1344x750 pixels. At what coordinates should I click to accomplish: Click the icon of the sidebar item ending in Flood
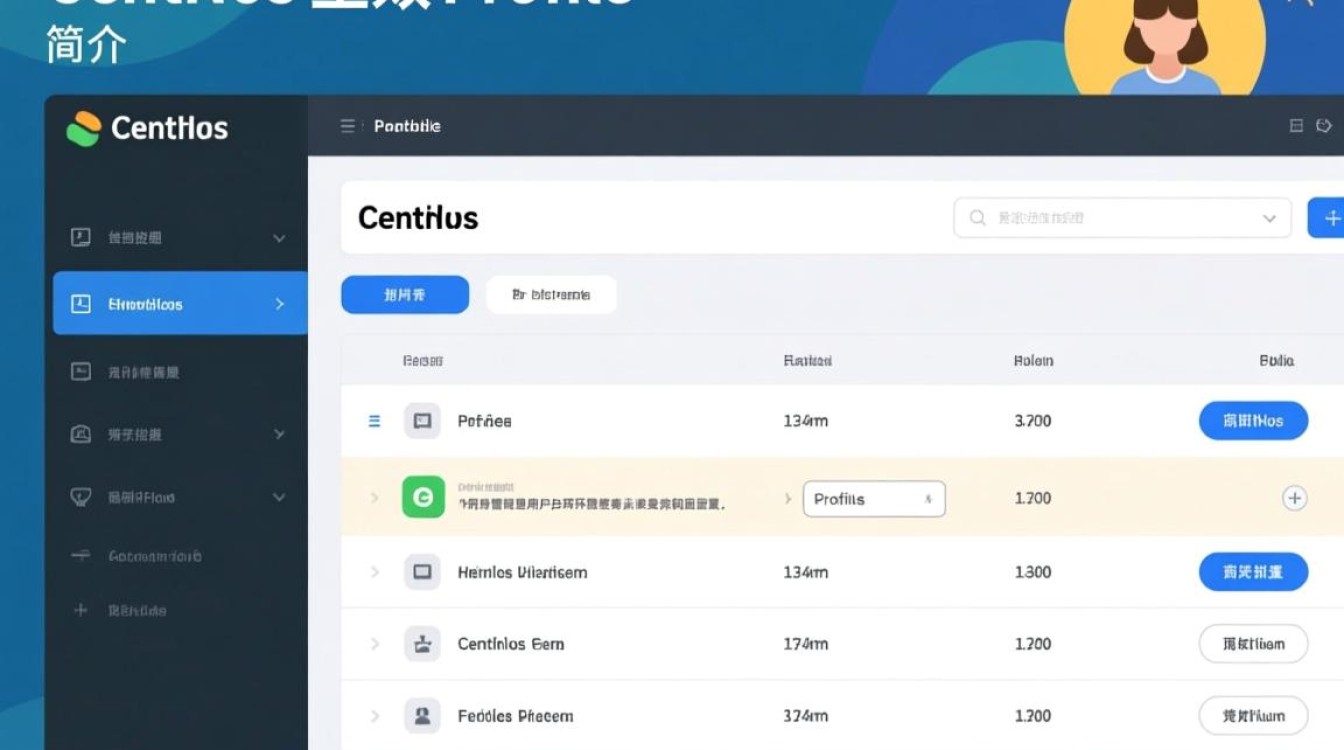click(81, 497)
